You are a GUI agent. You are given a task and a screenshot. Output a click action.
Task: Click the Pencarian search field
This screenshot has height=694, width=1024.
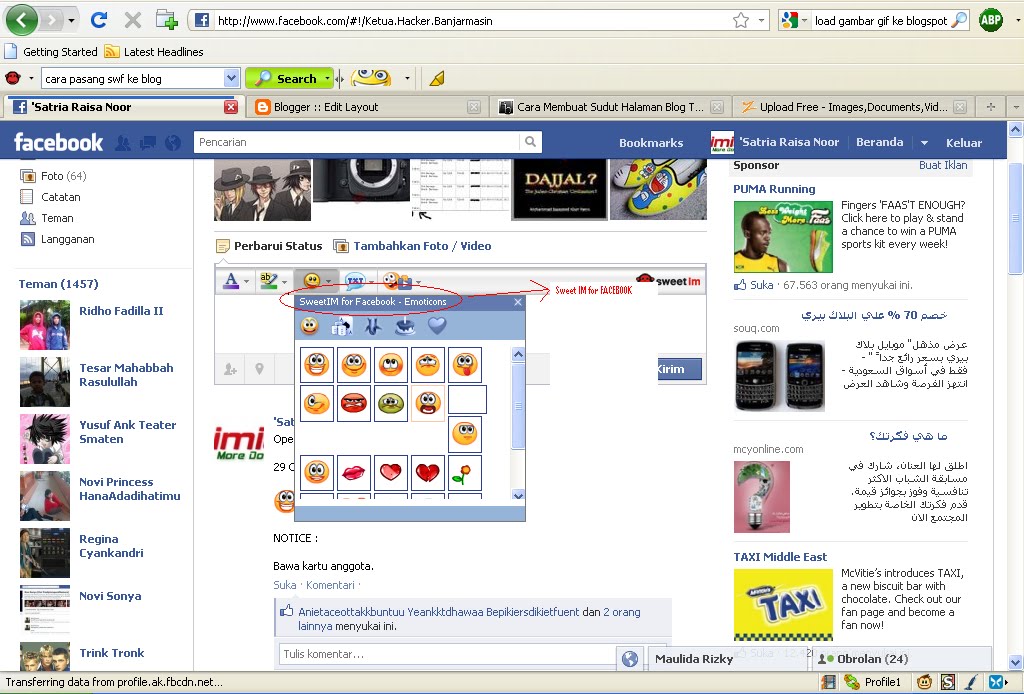[x=357, y=142]
